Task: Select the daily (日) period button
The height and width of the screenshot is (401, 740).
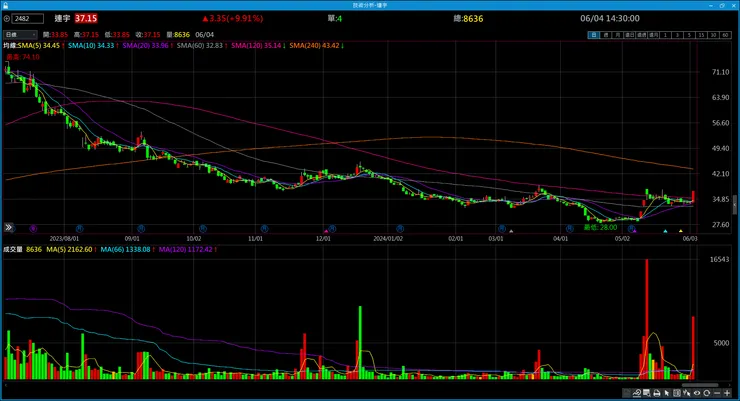Action: [x=593, y=35]
